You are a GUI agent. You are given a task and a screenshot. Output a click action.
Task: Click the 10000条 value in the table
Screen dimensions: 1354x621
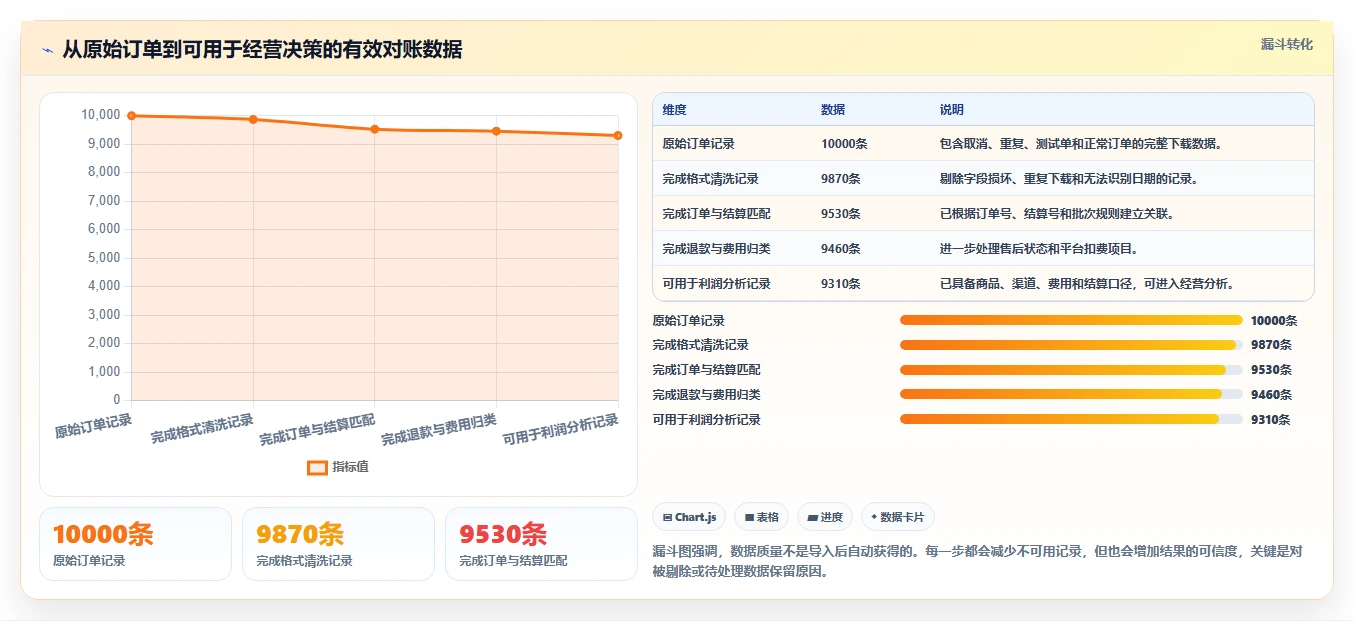[x=844, y=144]
